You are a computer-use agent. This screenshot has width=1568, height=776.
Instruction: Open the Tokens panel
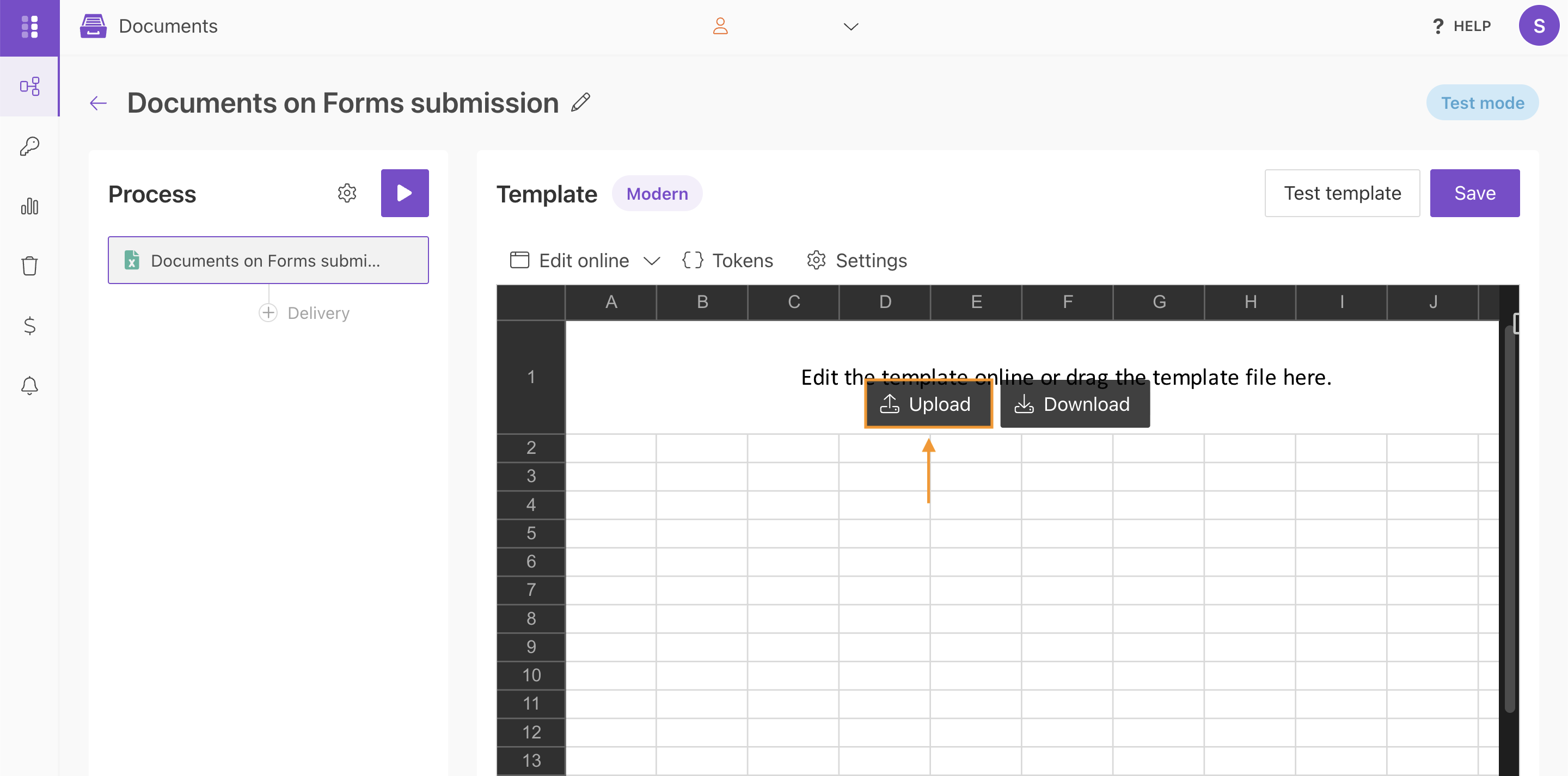pos(727,261)
